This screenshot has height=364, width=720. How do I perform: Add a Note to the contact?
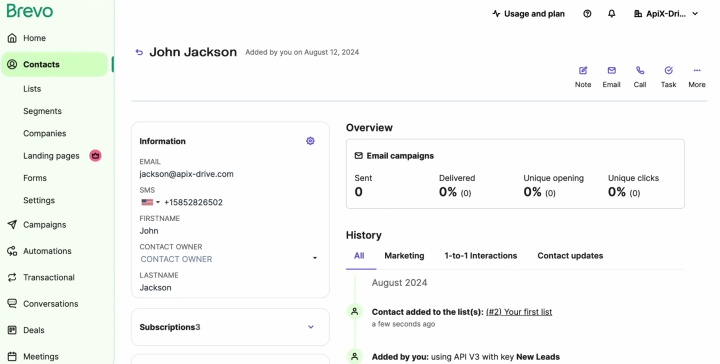point(583,77)
